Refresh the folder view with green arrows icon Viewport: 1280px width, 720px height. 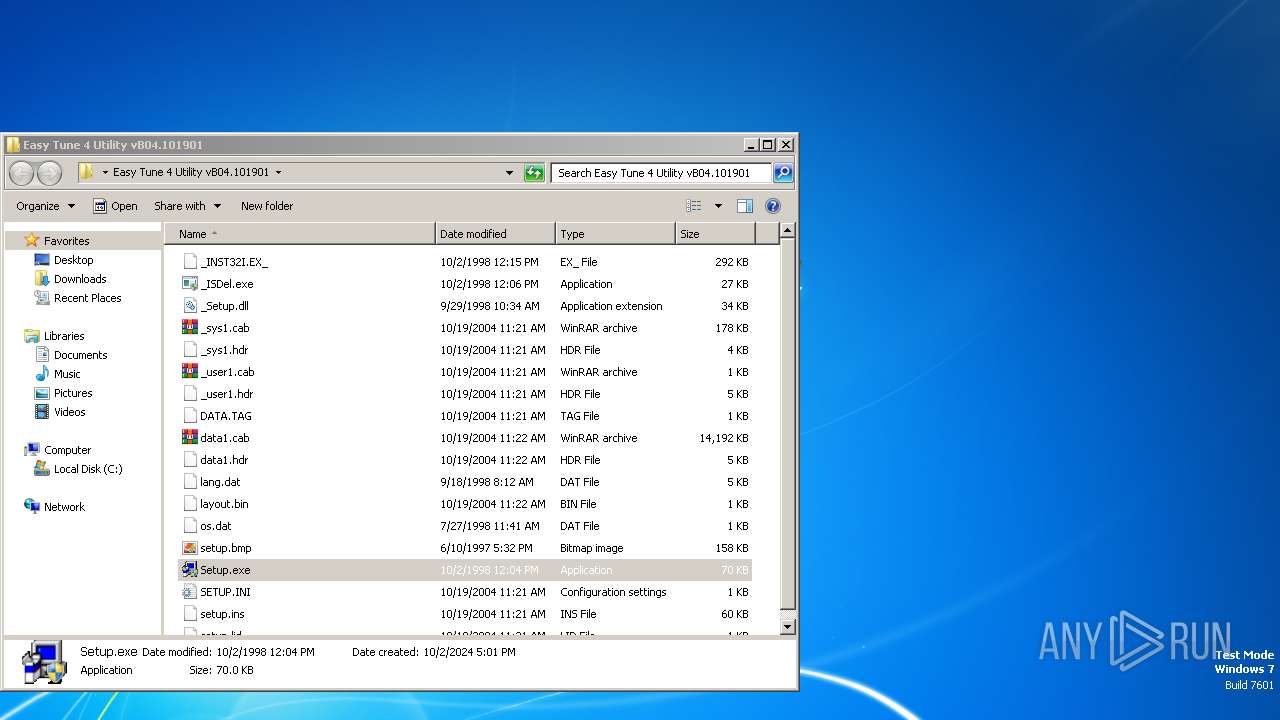534,173
